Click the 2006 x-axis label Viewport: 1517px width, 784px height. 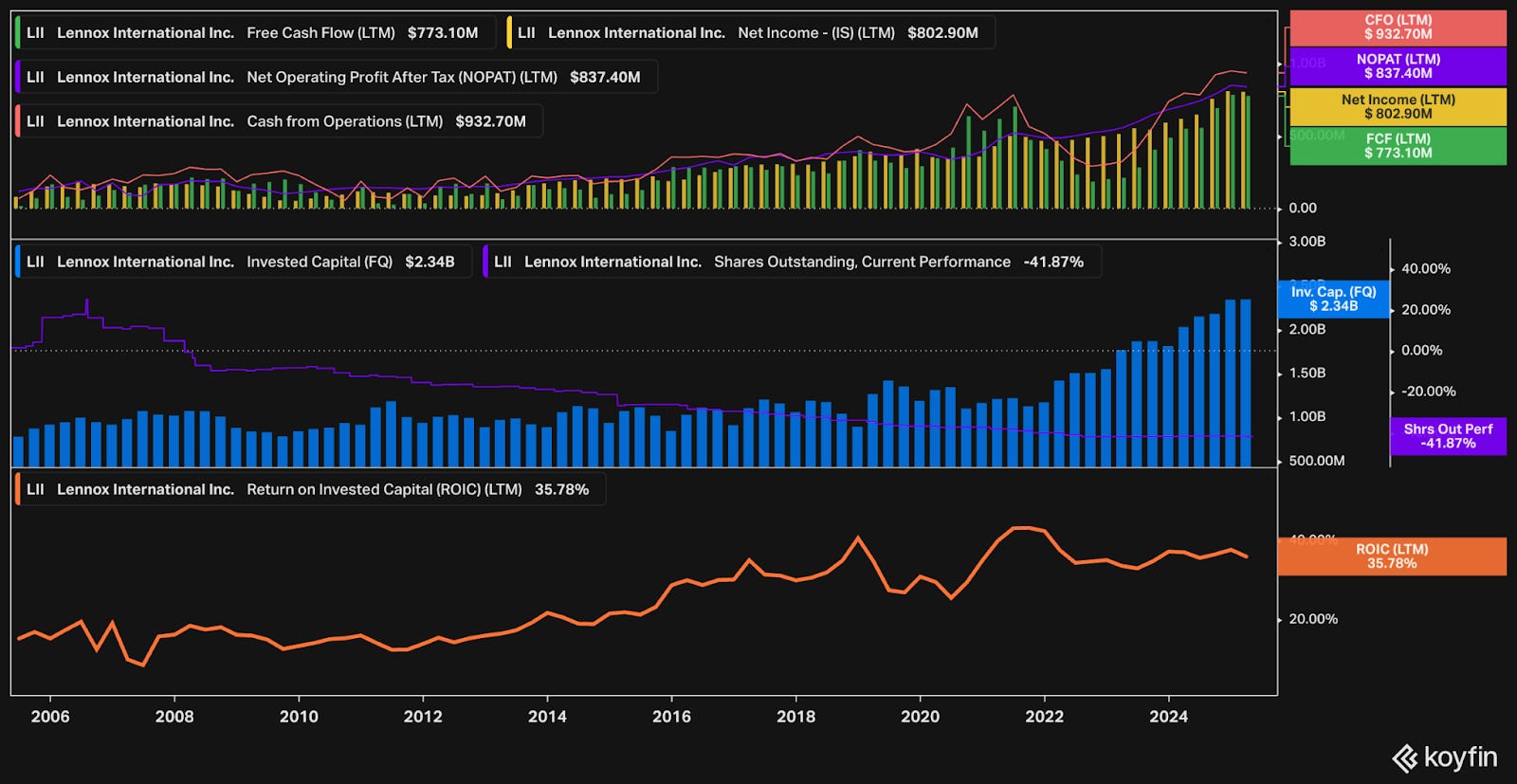click(50, 717)
